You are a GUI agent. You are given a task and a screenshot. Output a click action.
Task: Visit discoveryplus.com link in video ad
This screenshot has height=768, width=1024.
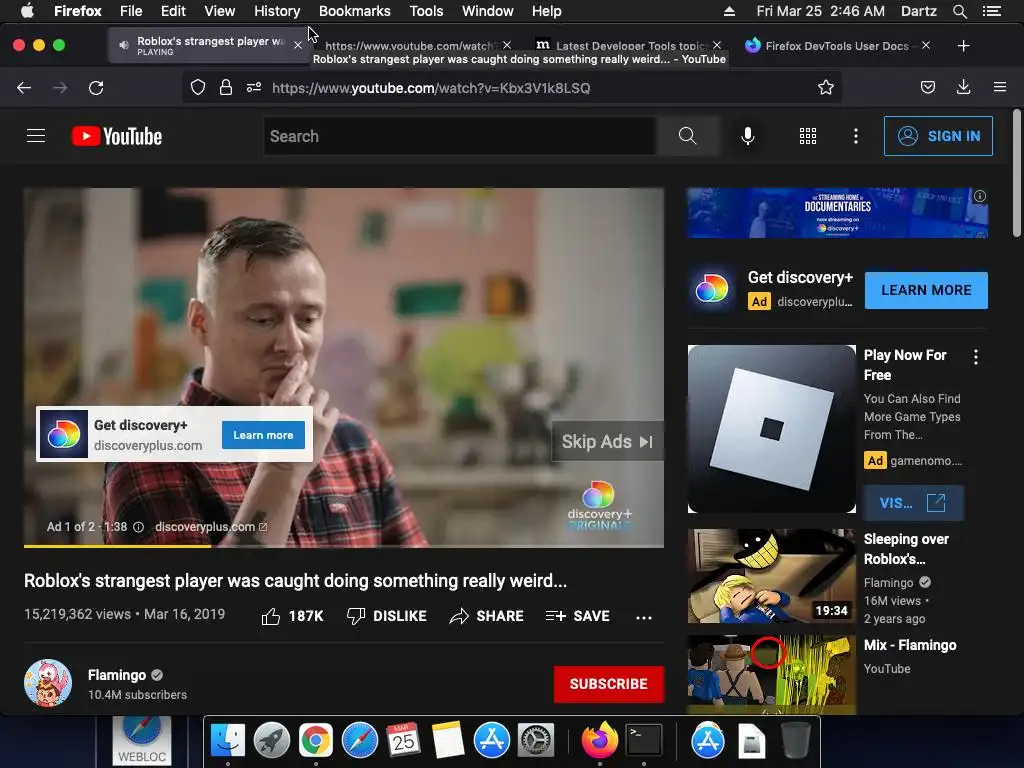click(x=210, y=527)
